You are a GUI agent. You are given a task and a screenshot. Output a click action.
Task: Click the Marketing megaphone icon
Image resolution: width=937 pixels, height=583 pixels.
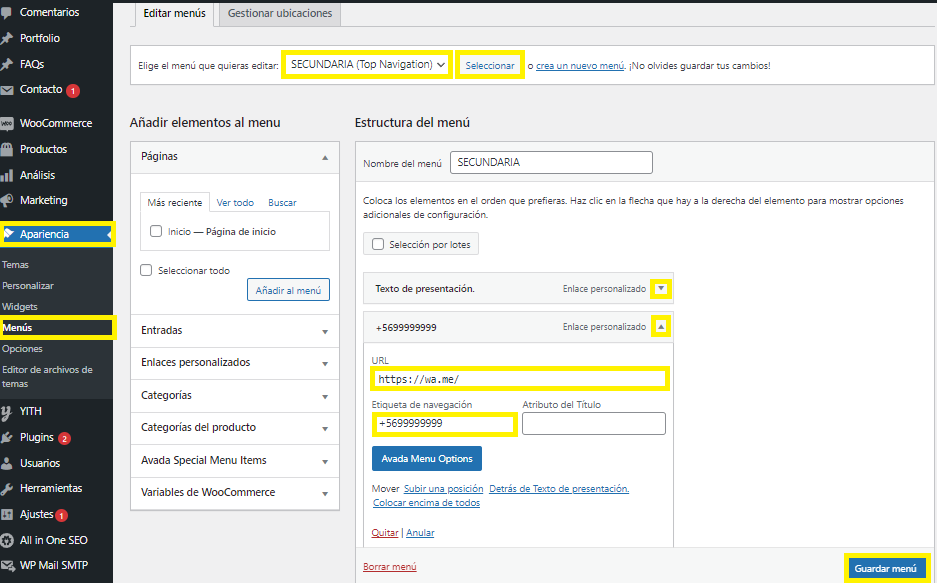point(7,200)
